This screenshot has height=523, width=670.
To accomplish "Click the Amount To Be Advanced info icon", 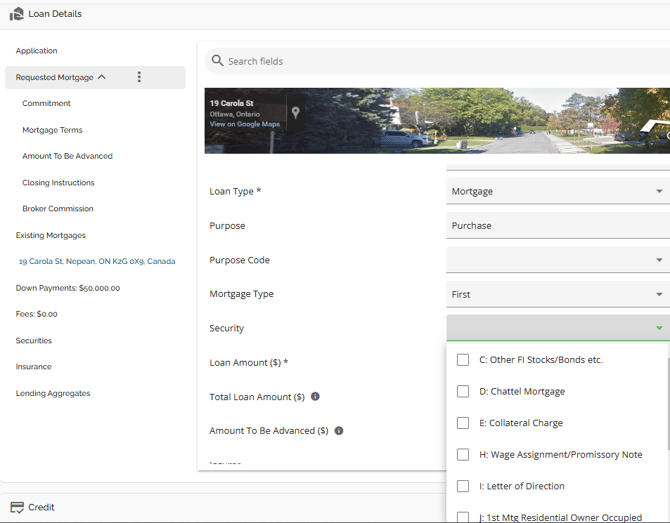I will 339,431.
